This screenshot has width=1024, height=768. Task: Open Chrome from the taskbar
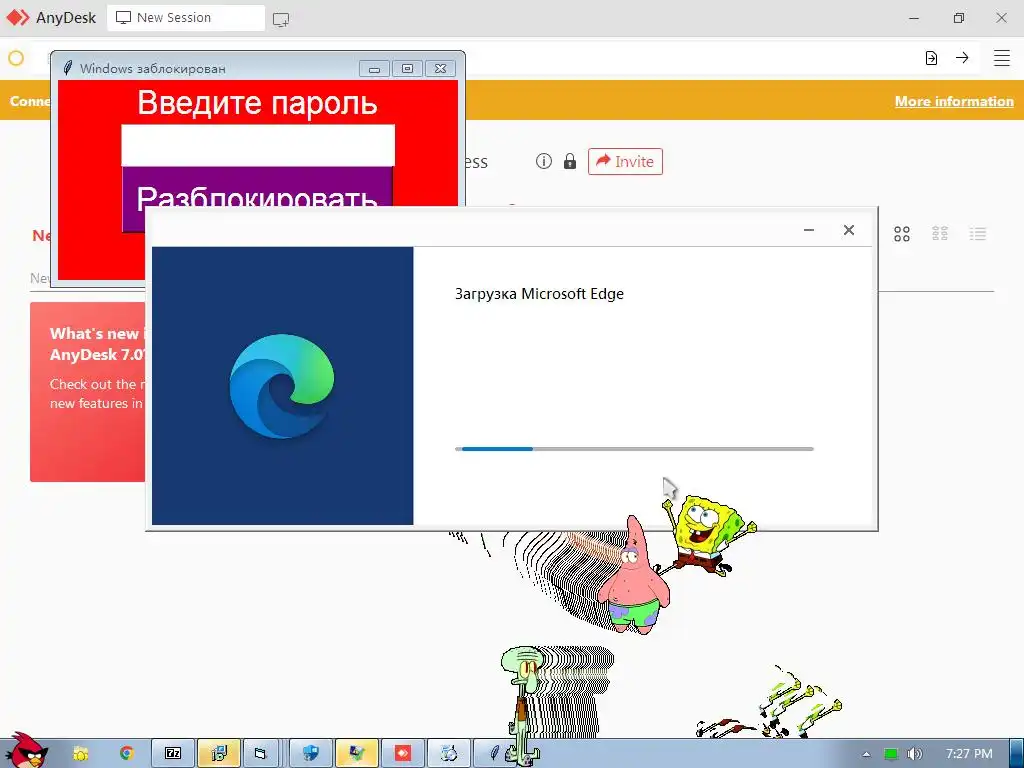pos(127,754)
